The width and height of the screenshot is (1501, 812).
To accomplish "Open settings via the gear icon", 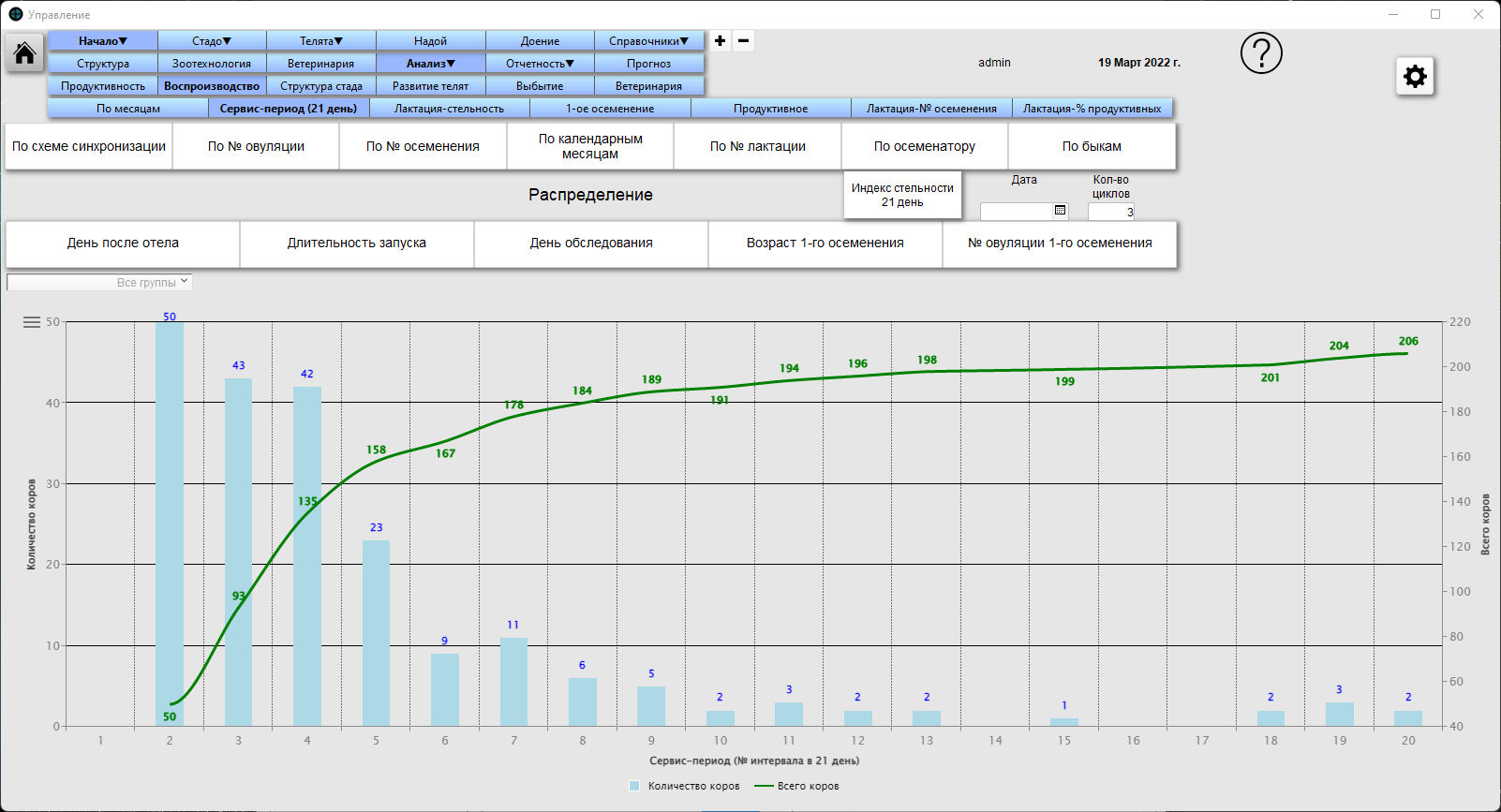I will click(1415, 76).
